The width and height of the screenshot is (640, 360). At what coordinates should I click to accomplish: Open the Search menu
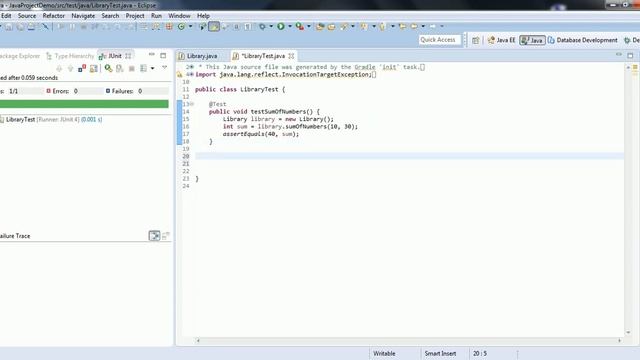click(110, 16)
